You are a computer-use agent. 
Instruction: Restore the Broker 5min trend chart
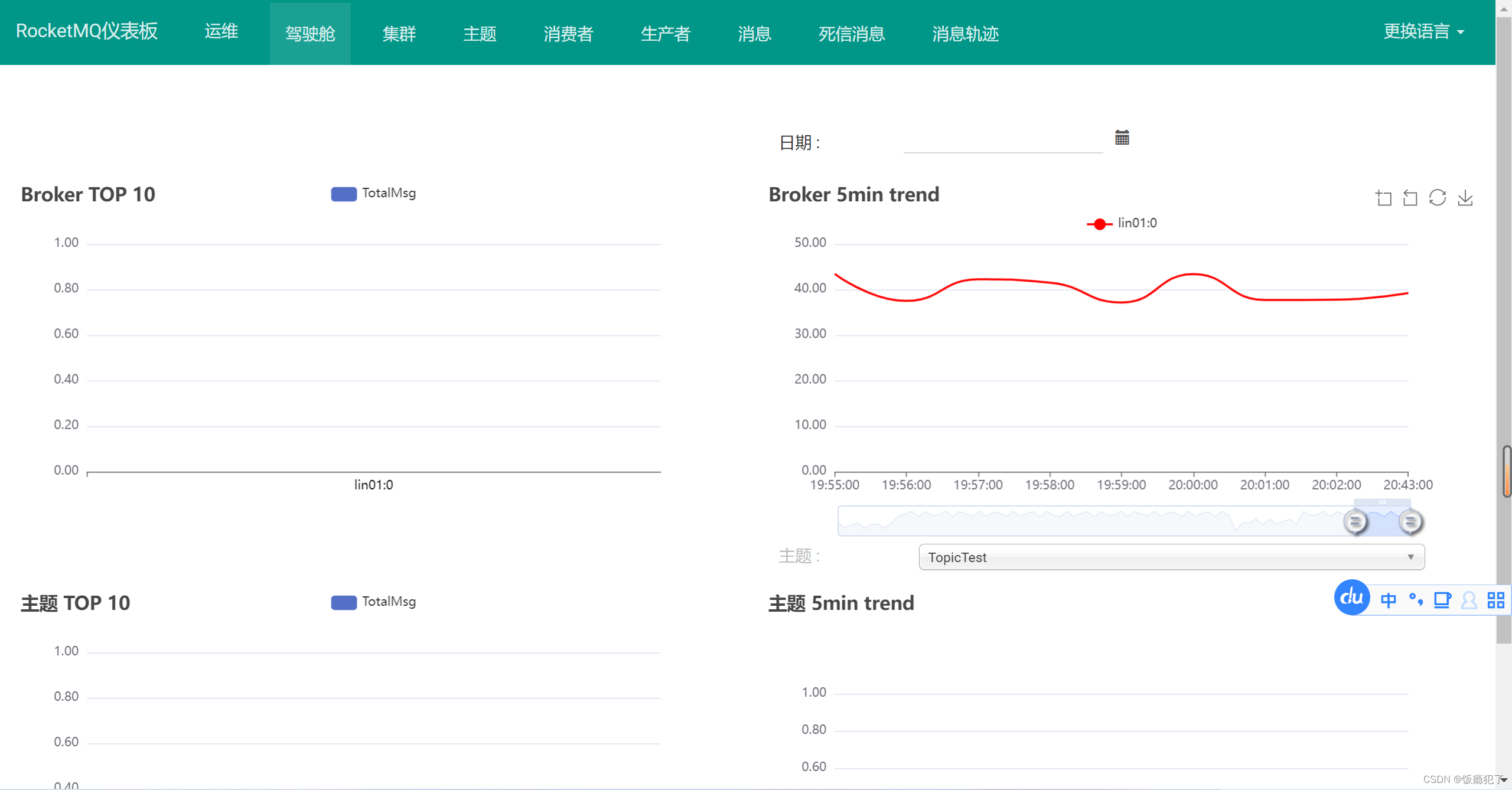click(x=1437, y=198)
